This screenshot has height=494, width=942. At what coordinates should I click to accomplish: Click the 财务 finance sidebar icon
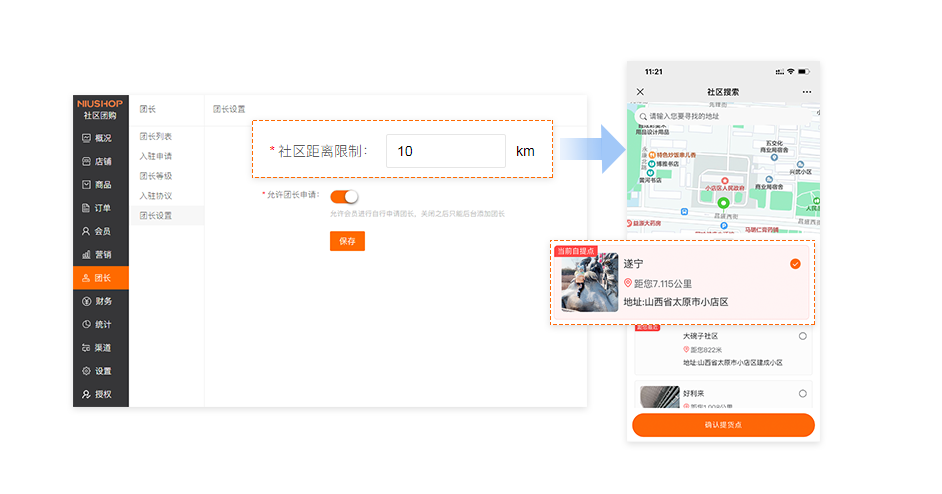[87, 301]
